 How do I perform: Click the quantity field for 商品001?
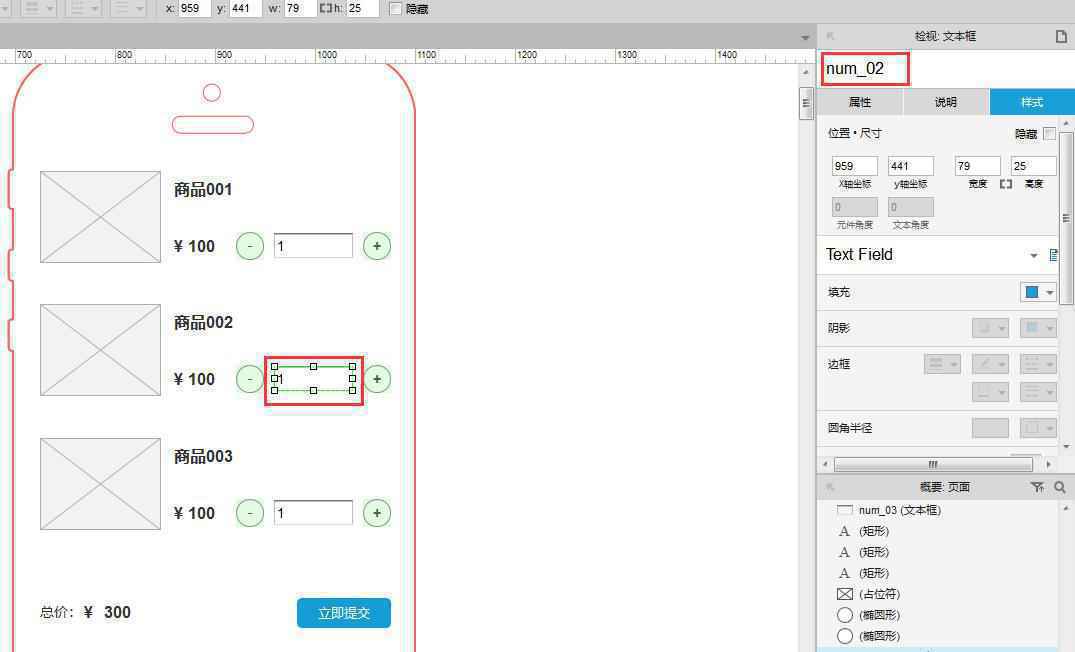pos(313,246)
